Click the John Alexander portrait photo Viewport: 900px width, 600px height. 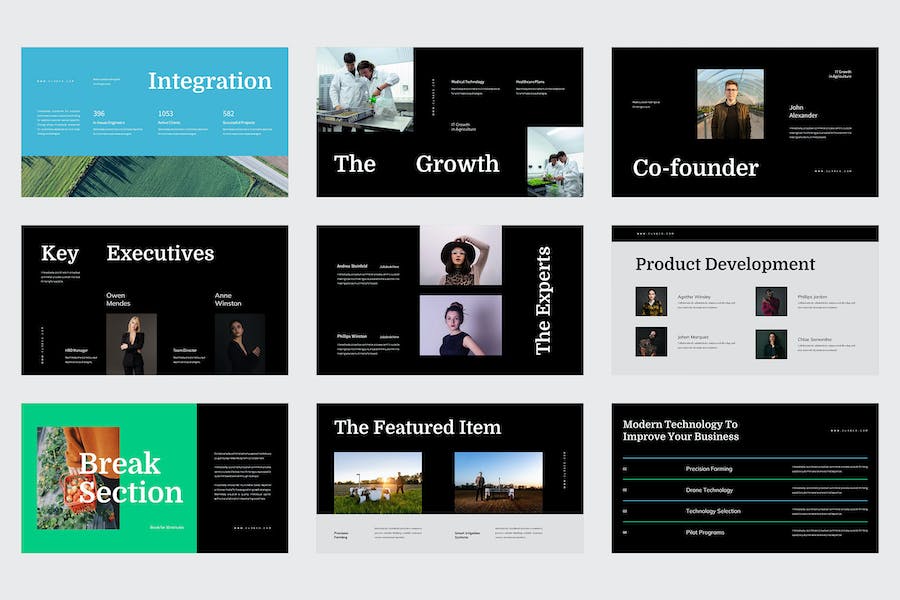730,104
